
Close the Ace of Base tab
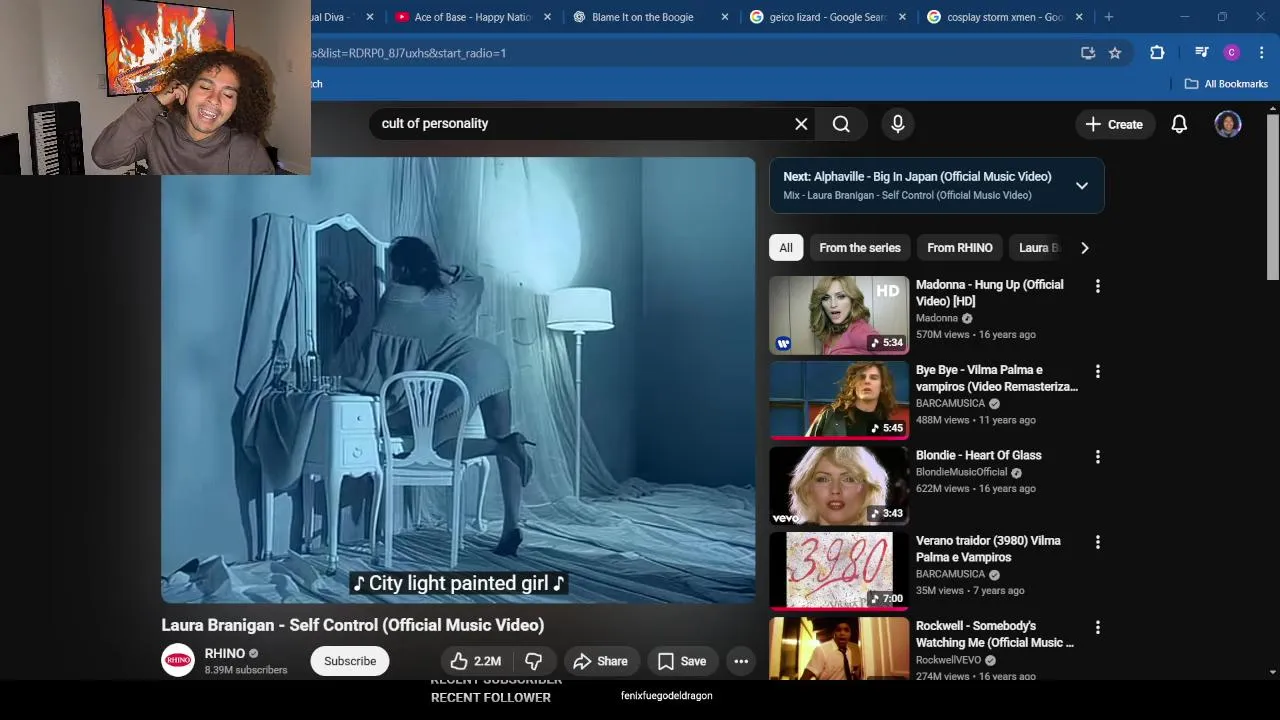(x=547, y=17)
